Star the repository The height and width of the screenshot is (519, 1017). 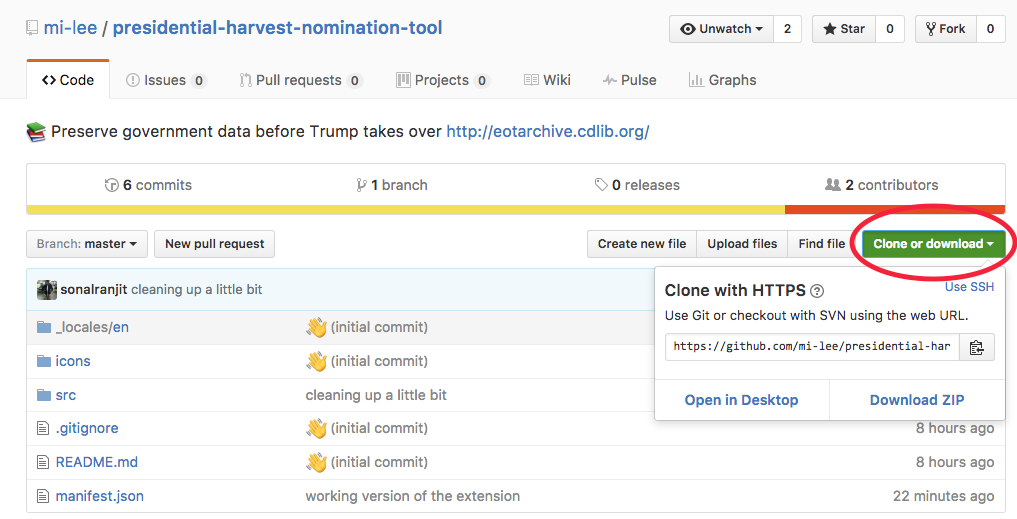pyautogui.click(x=843, y=29)
